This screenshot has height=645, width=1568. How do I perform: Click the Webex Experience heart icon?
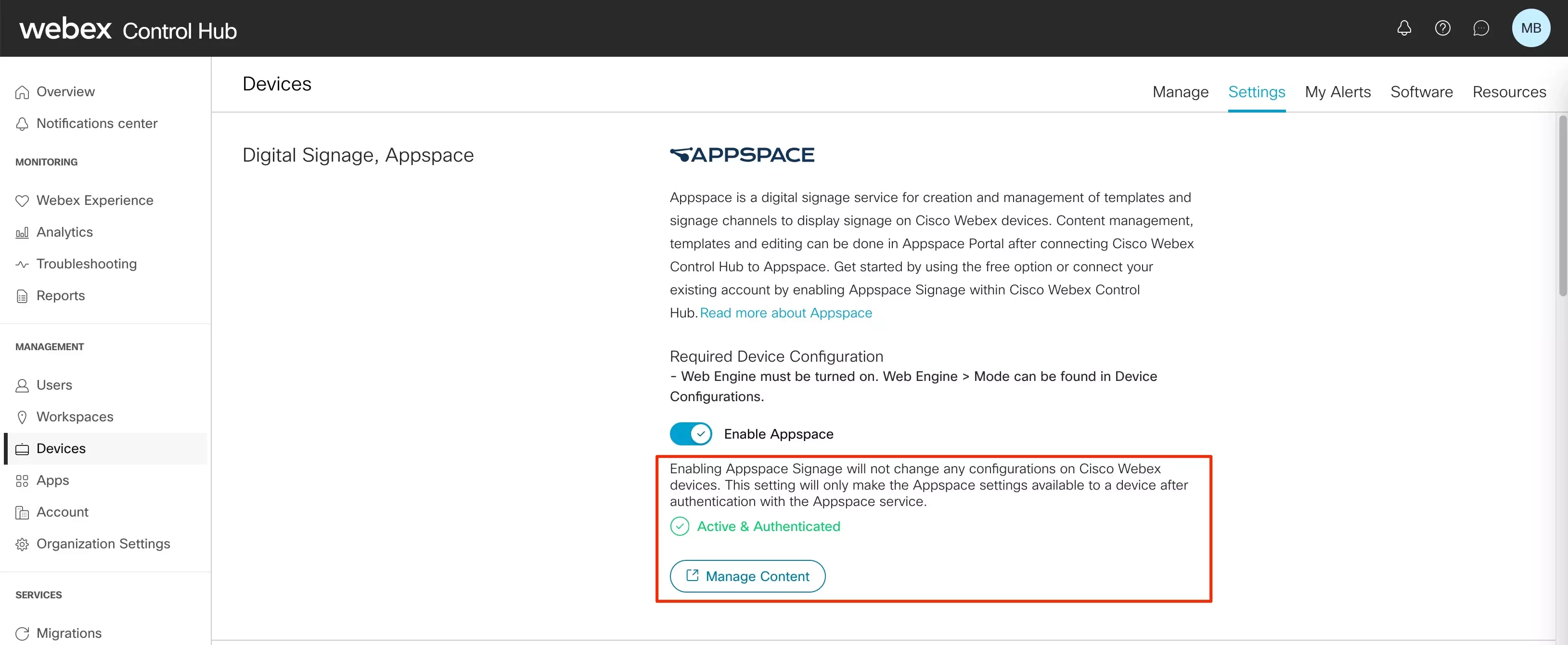(x=22, y=201)
